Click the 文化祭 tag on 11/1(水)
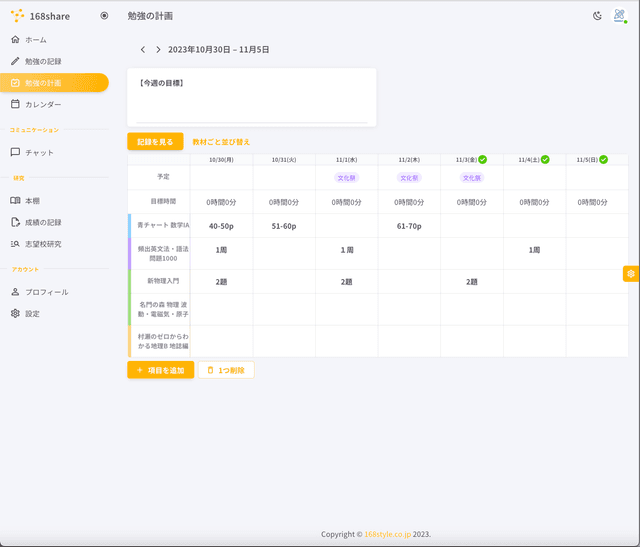 point(347,178)
